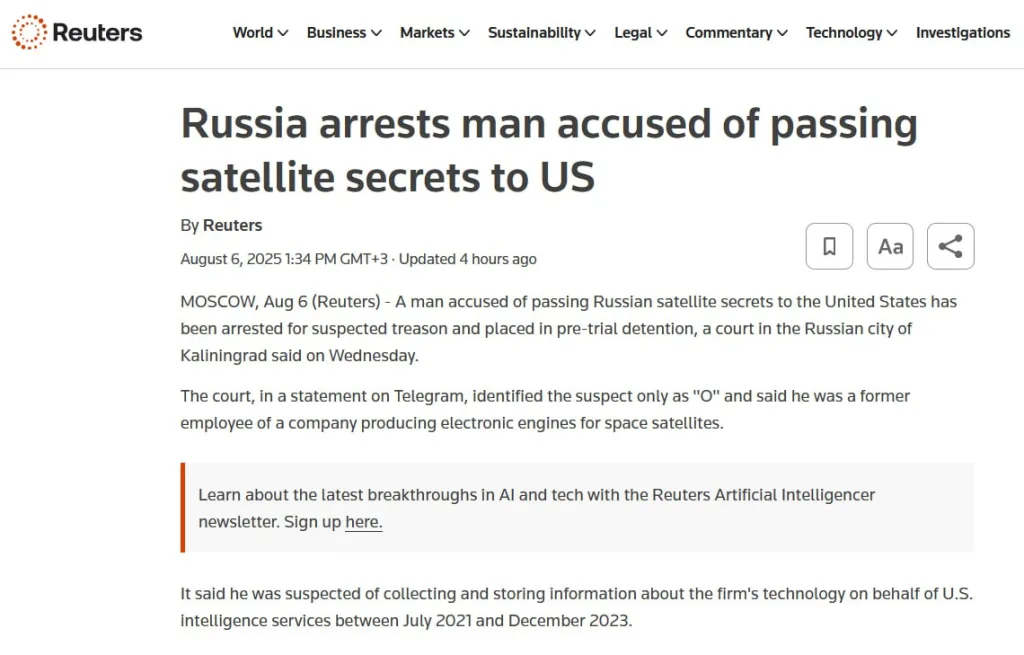Click the article headline about satellite secrets
The height and width of the screenshot is (655, 1024).
tap(549, 150)
